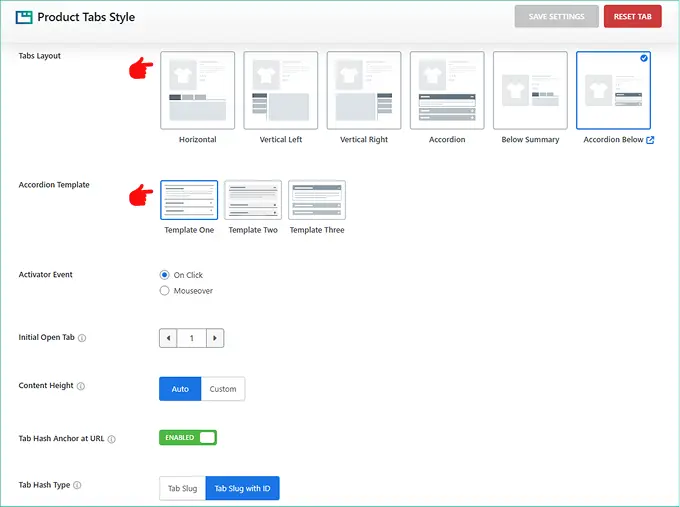The height and width of the screenshot is (507, 680).
Task: Switch Tab Hash Type to Tab Slug
Action: click(182, 488)
